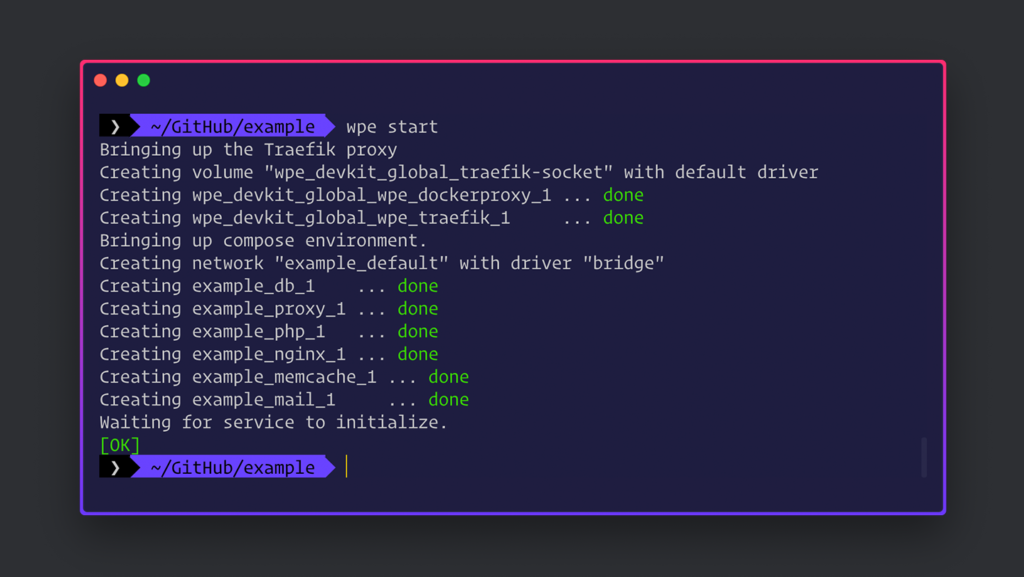Expand the ~/GitHub/example path in top prompt
This screenshot has width=1024, height=577.
pos(232,126)
